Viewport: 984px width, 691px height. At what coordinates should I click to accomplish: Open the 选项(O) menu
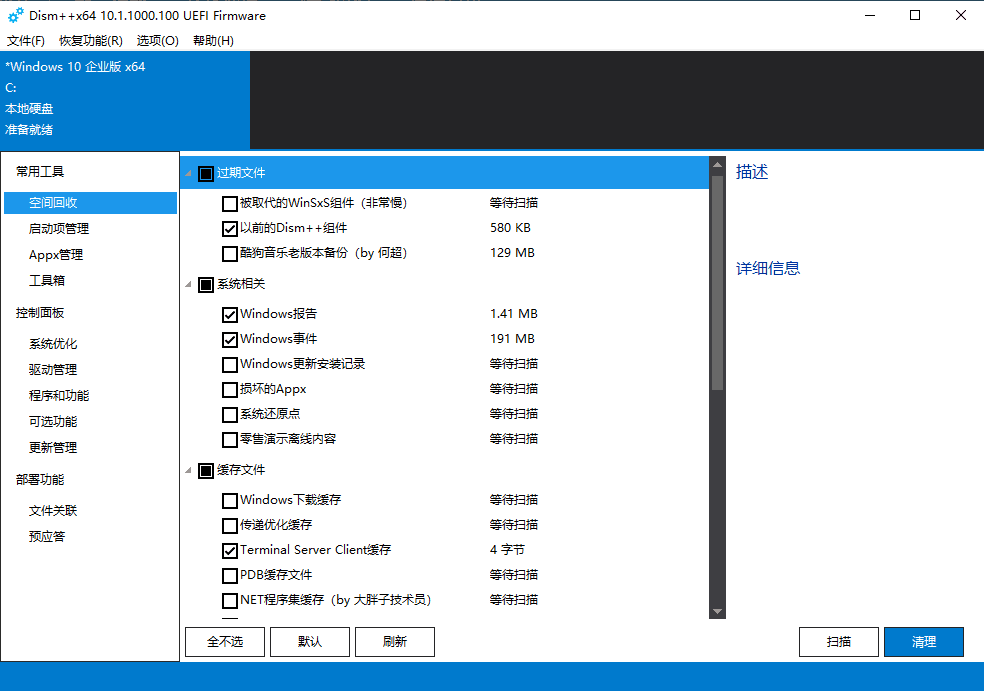(x=156, y=41)
